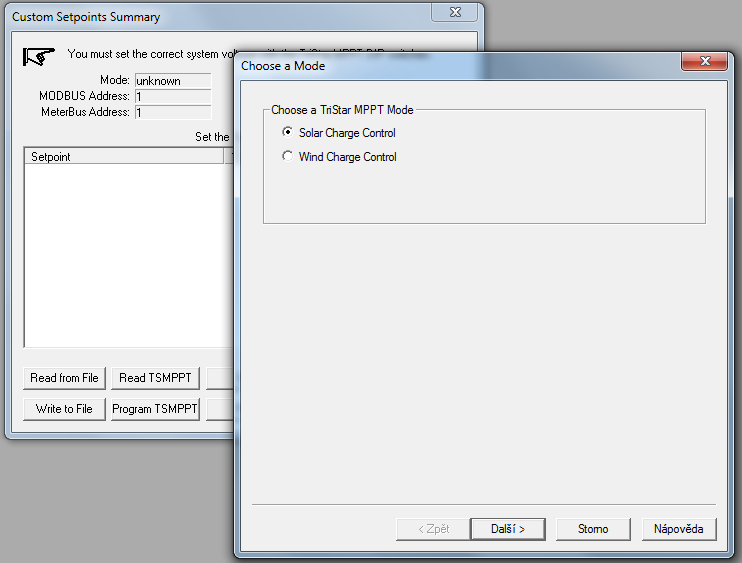Close the Choose a Mode dialog

coord(705,61)
